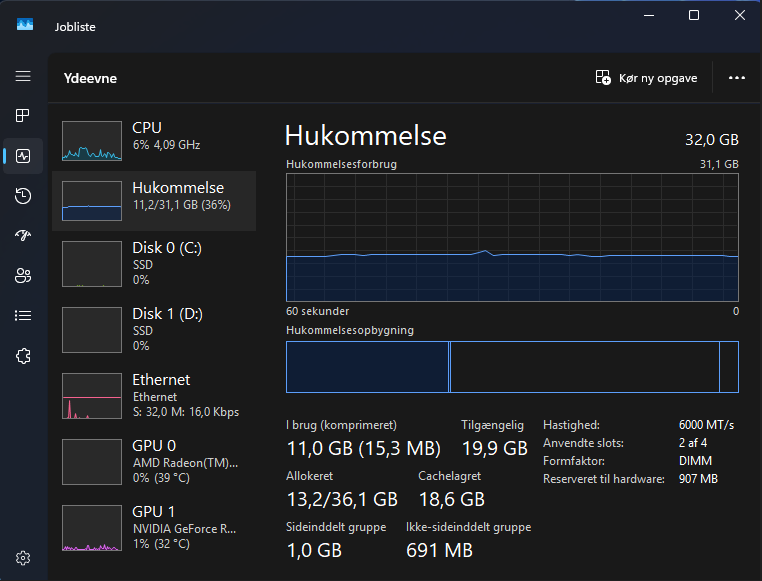Select Hukommelse in the performance list
762x581 pixels.
(154, 200)
